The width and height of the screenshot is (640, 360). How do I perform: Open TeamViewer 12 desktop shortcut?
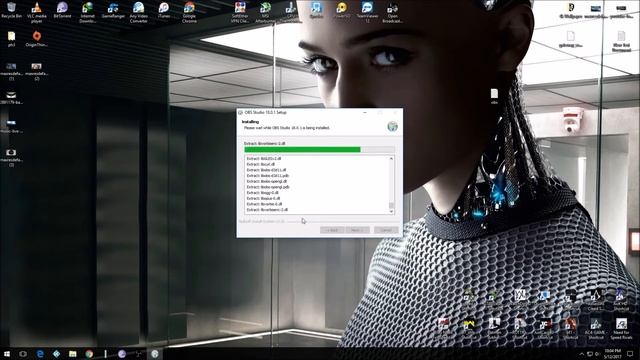click(x=367, y=11)
